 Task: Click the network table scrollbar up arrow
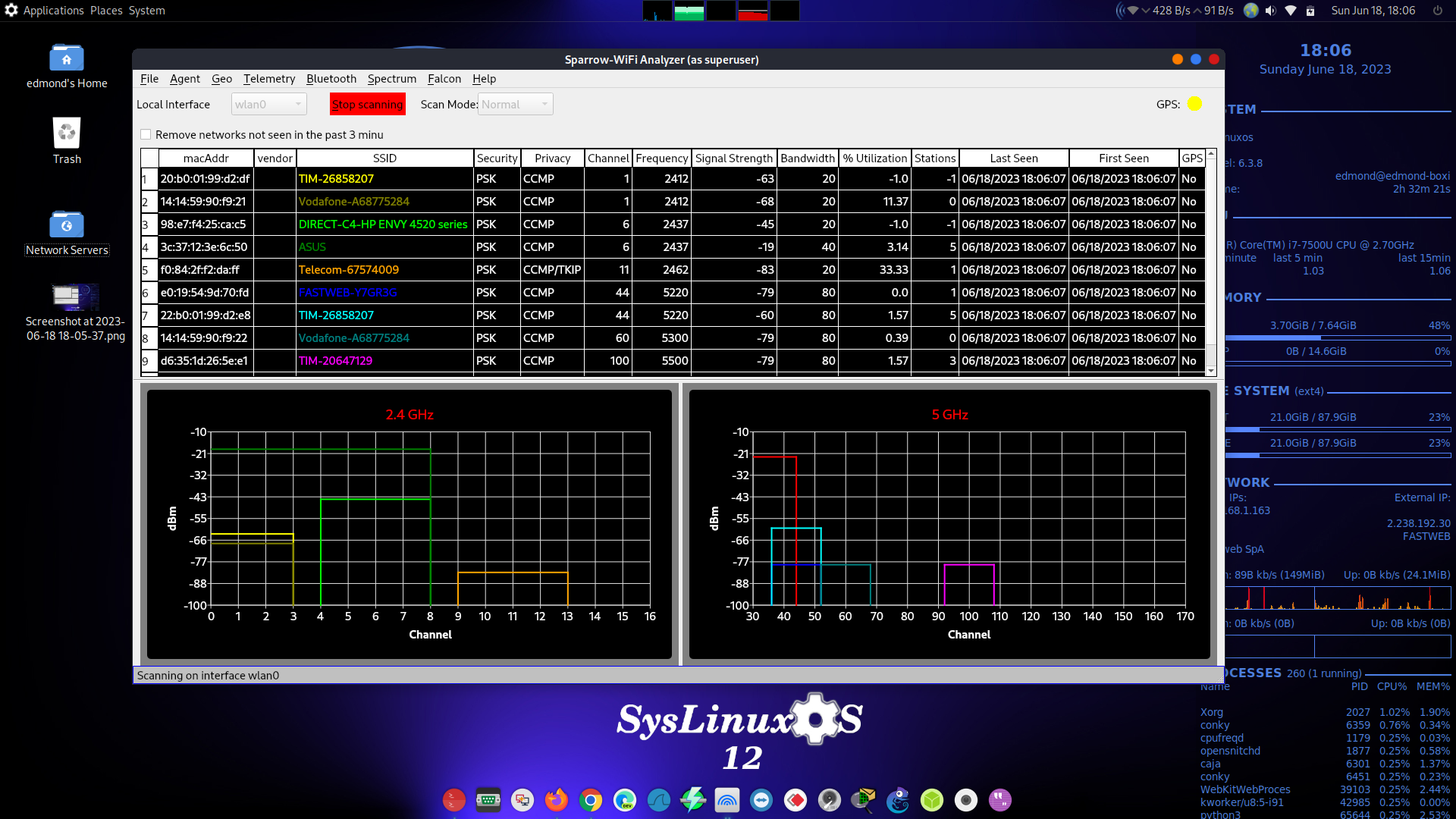point(1211,154)
